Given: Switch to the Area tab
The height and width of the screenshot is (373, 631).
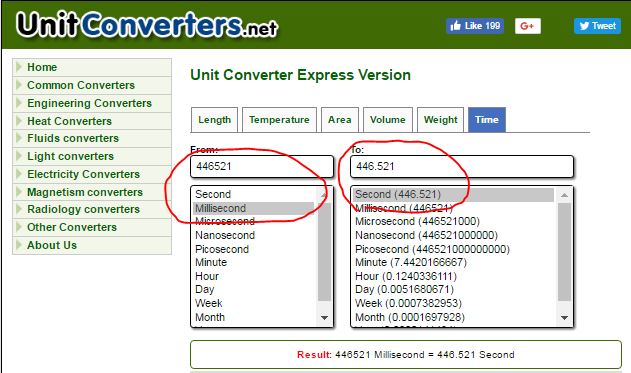Looking at the screenshot, I should (x=340, y=120).
